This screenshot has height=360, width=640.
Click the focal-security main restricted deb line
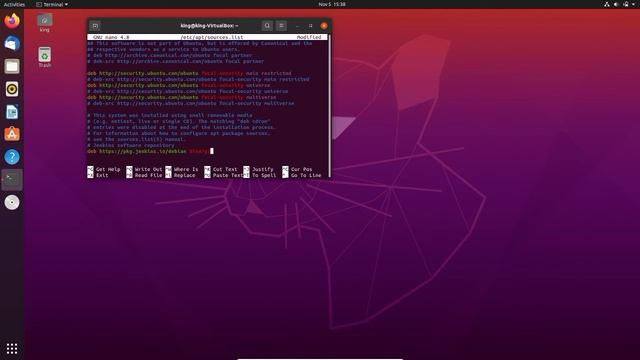189,73
